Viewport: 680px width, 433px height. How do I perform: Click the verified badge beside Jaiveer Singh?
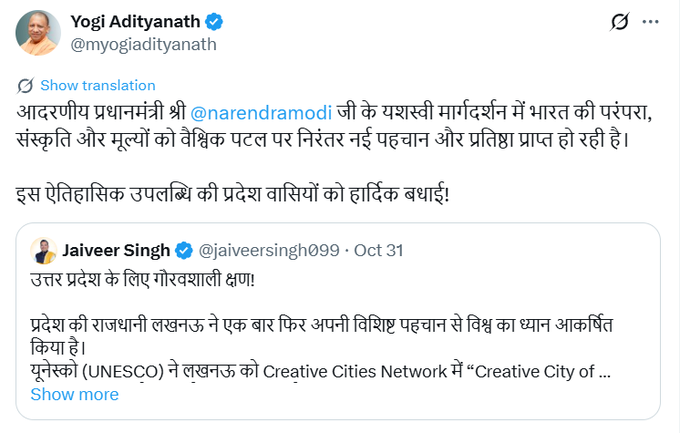point(184,250)
